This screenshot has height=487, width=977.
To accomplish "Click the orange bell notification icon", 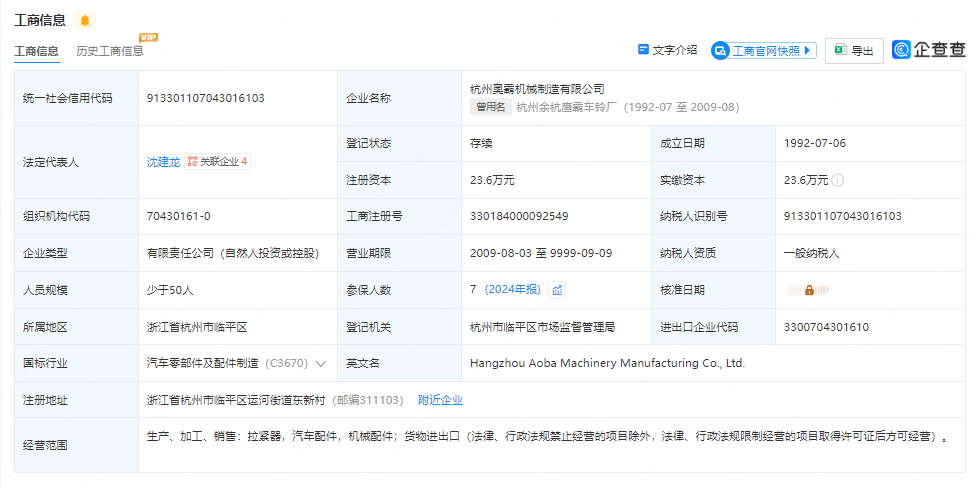I will (84, 21).
